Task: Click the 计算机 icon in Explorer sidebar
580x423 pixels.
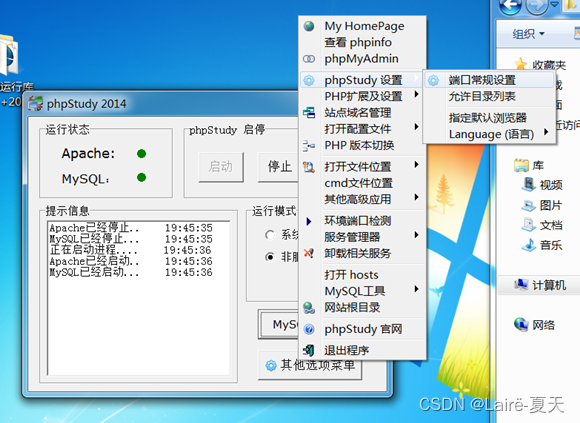Action: (x=521, y=284)
